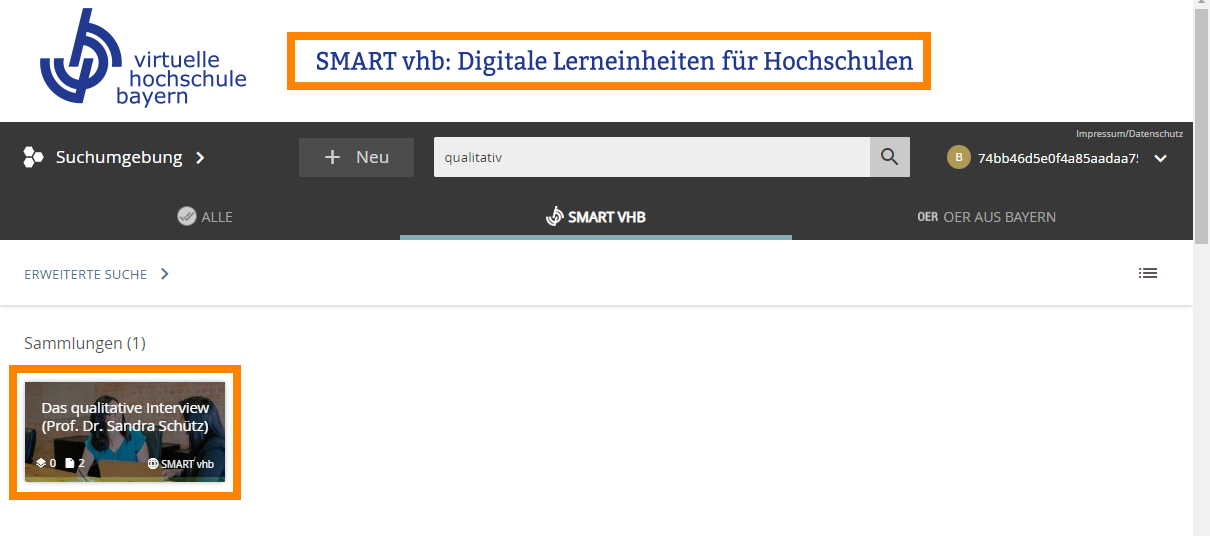Toggle list view icon
Image resolution: width=1210 pixels, height=536 pixels.
1148,273
